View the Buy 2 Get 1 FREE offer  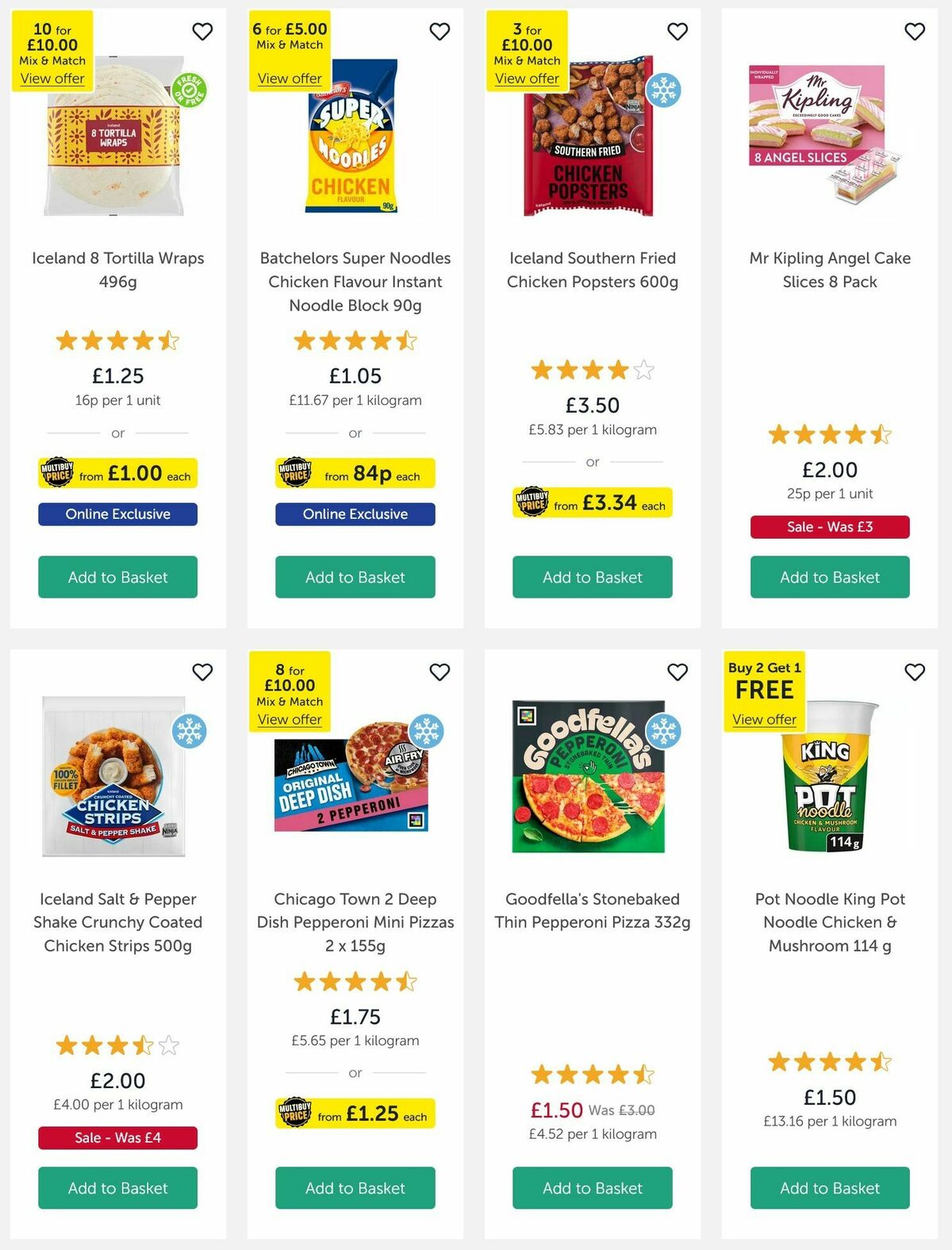(763, 719)
